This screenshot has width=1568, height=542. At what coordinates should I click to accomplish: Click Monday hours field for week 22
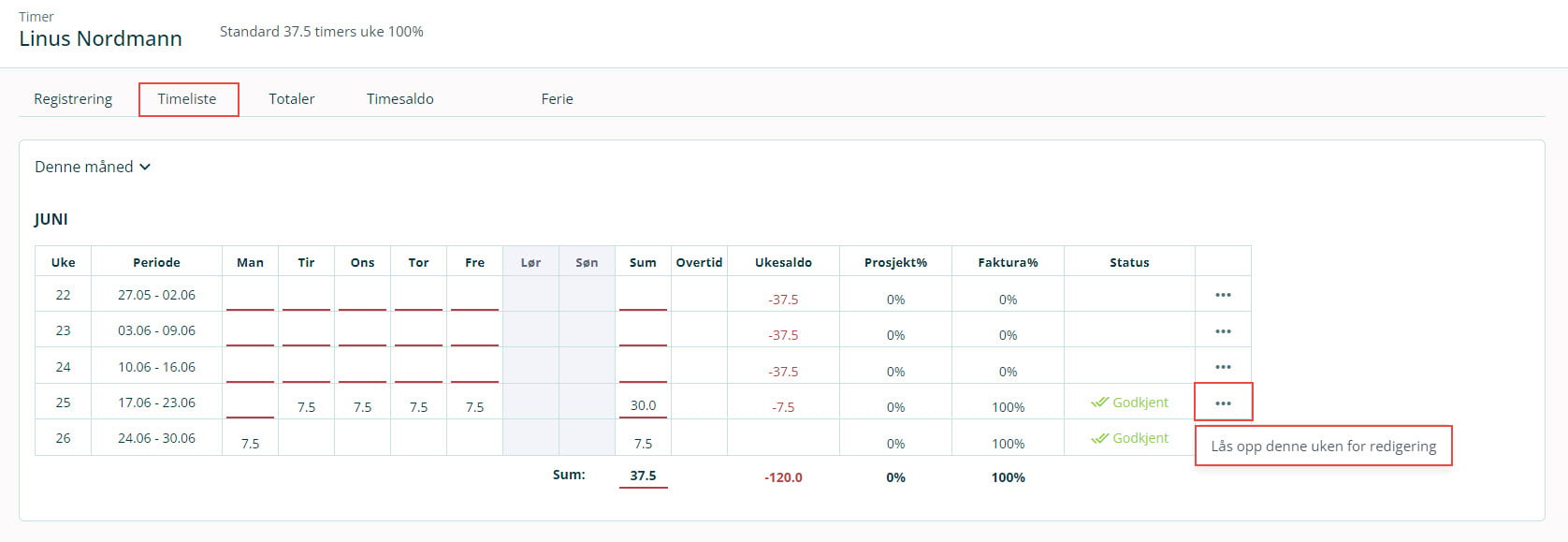250,297
